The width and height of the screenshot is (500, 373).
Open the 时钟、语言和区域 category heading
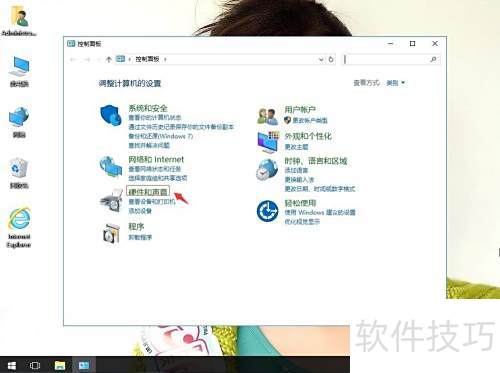[x=316, y=161]
